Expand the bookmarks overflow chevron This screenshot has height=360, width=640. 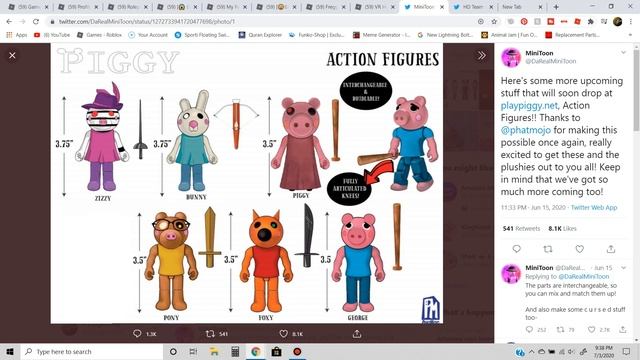[x=631, y=35]
